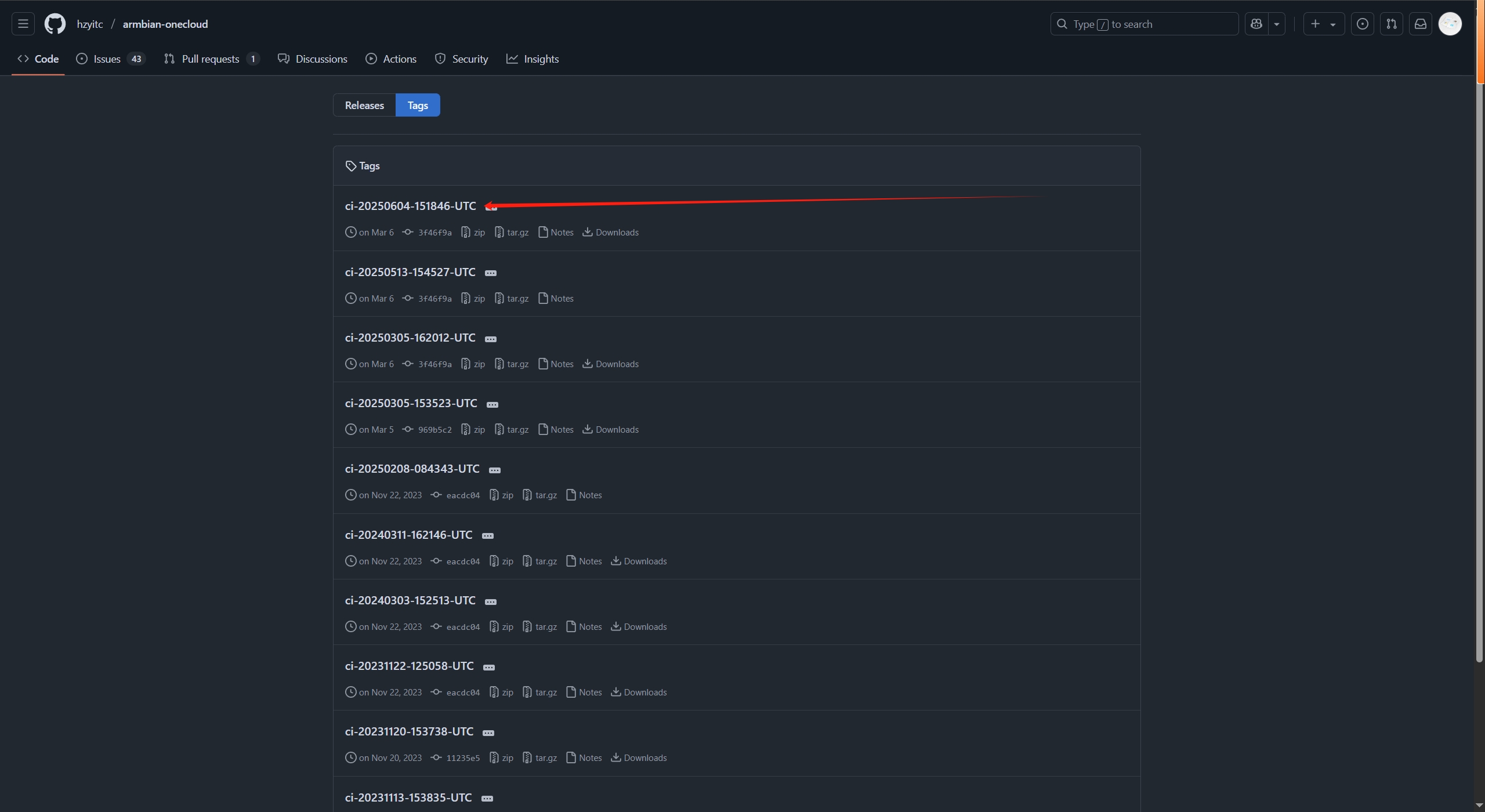This screenshot has width=1485, height=812.
Task: Expand the Copilot dropdown arrow
Action: (1277, 24)
